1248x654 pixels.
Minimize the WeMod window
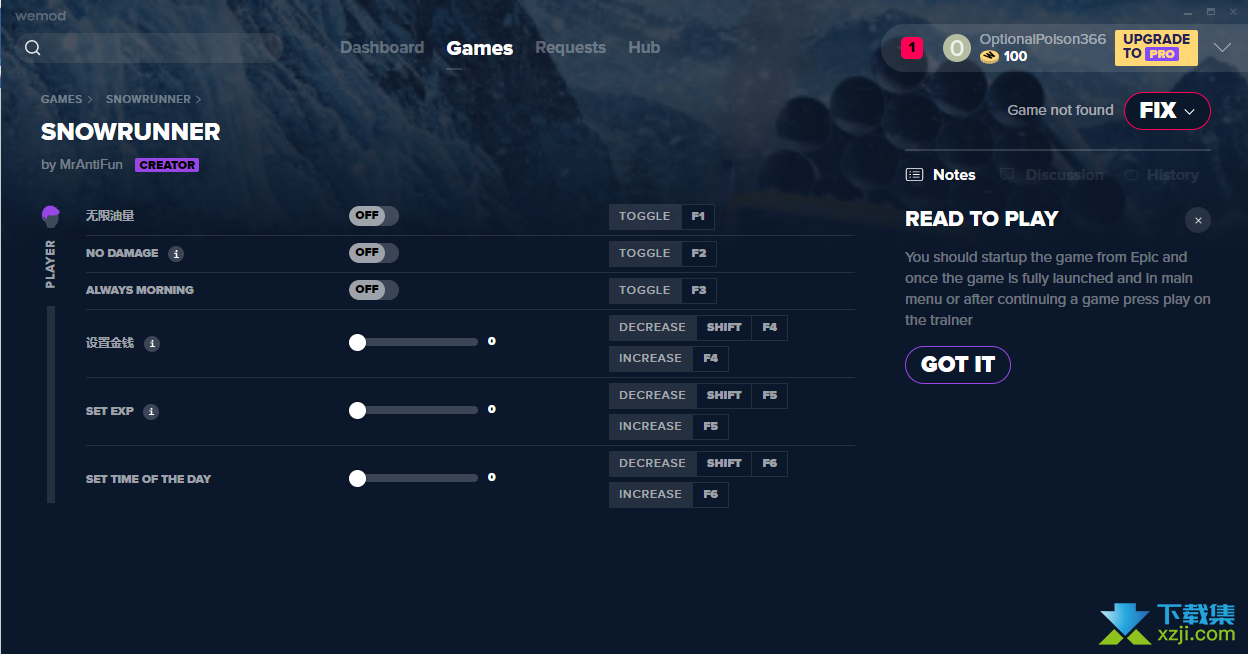click(1187, 12)
